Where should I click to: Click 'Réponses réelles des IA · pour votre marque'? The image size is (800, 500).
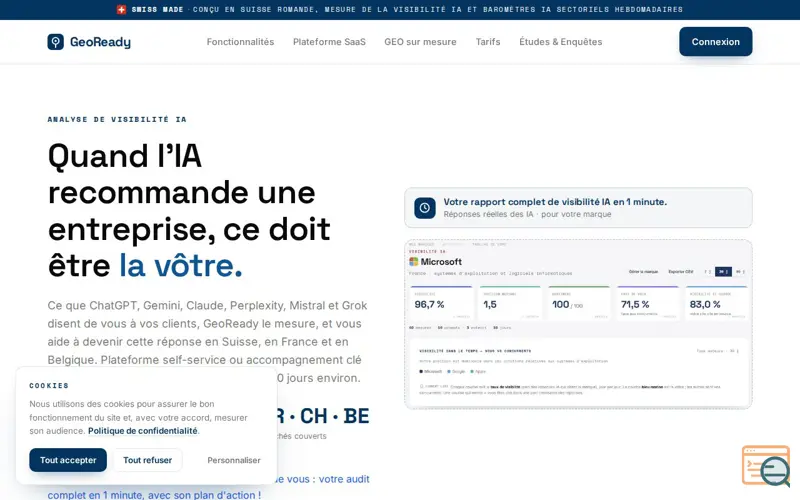[x=527, y=214]
